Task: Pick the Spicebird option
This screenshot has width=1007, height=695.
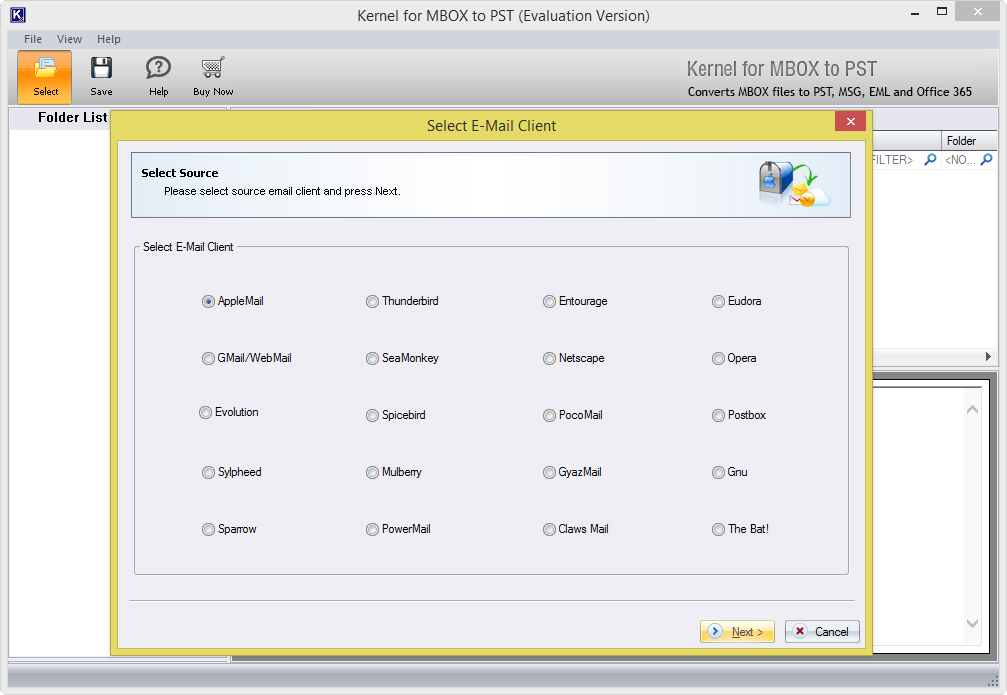Action: 372,416
